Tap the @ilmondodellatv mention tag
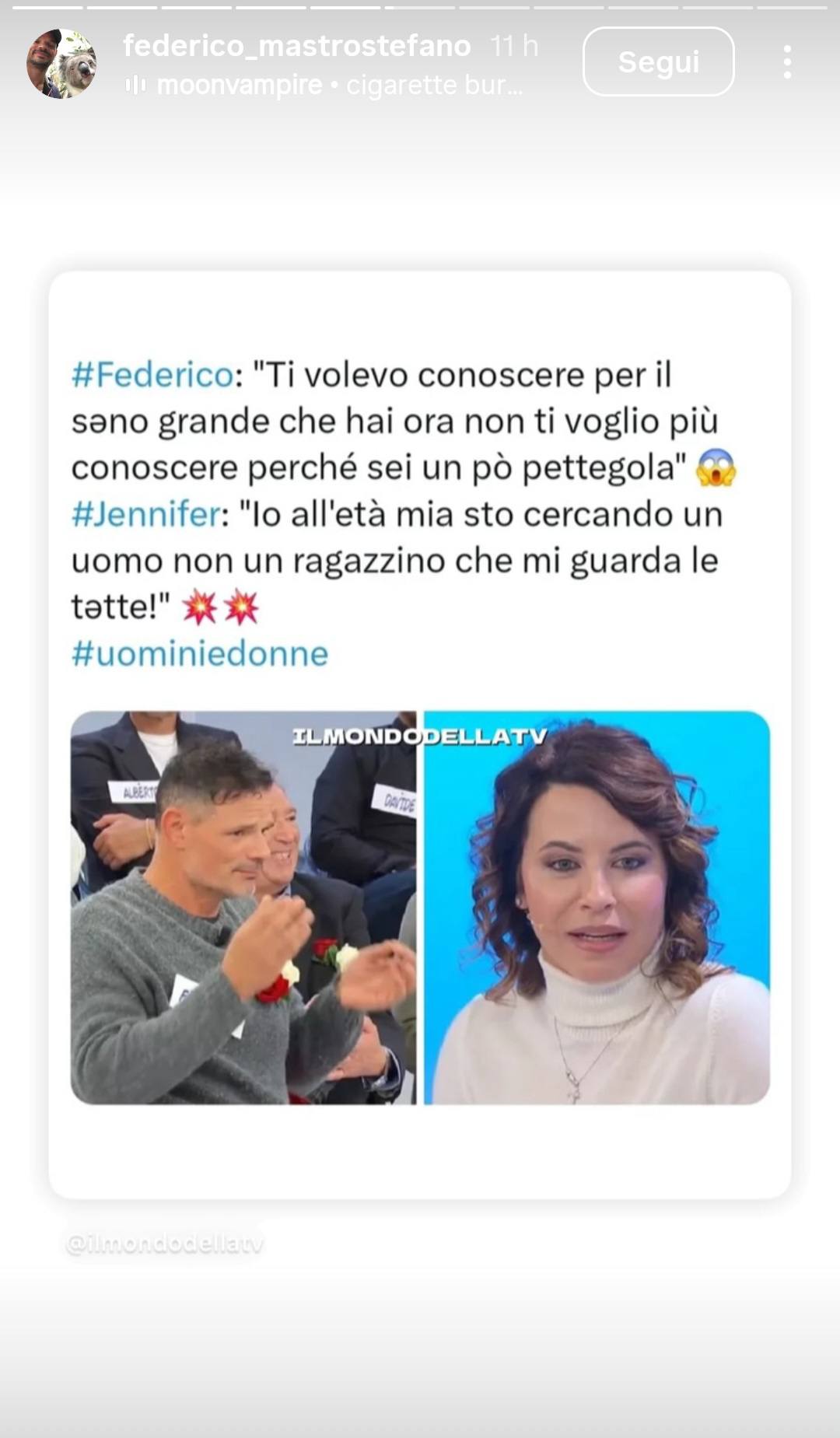Image resolution: width=840 pixels, height=1438 pixels. click(x=165, y=1243)
